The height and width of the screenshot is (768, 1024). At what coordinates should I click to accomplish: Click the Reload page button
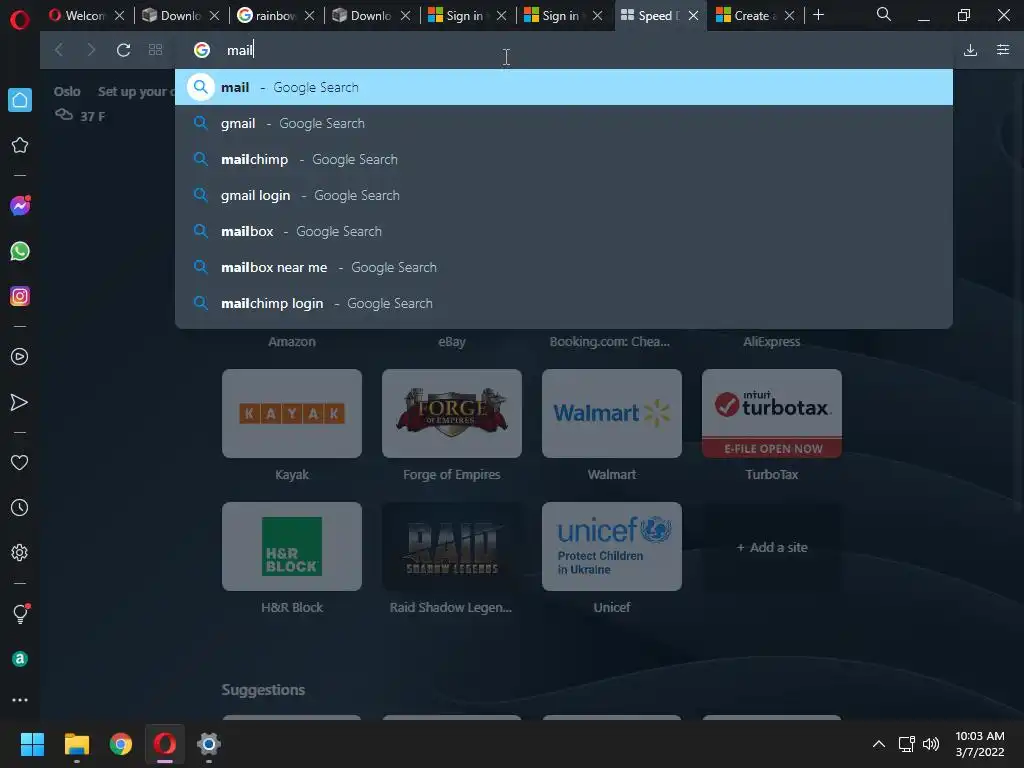coord(123,50)
